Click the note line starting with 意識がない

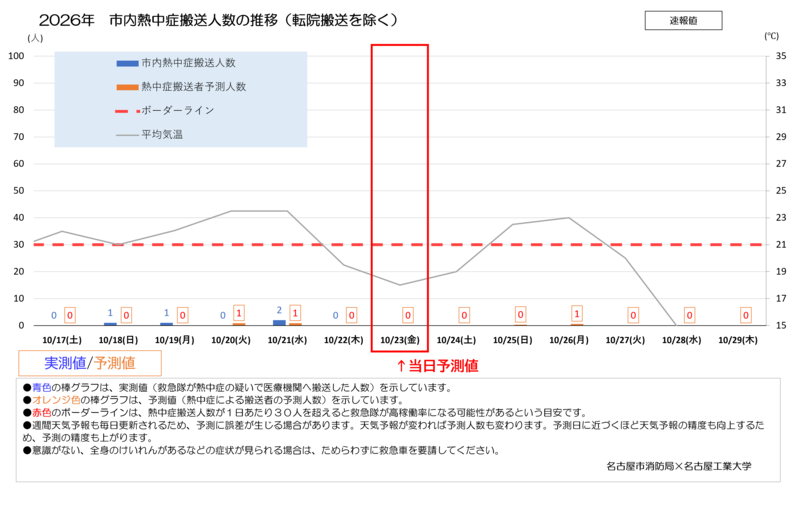coord(262,451)
